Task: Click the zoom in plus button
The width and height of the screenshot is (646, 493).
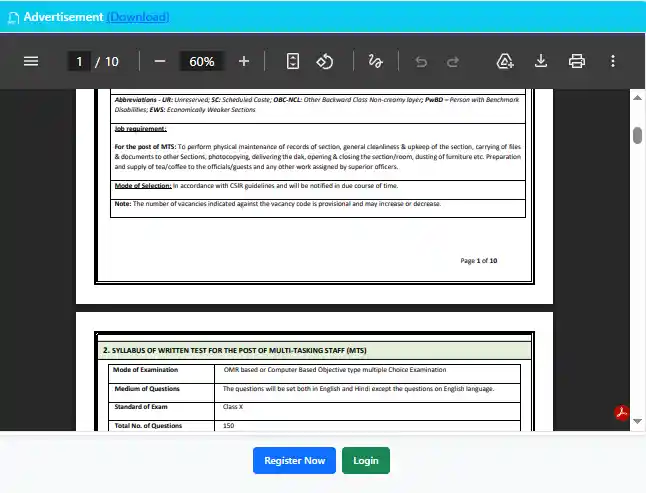Action: pos(244,61)
